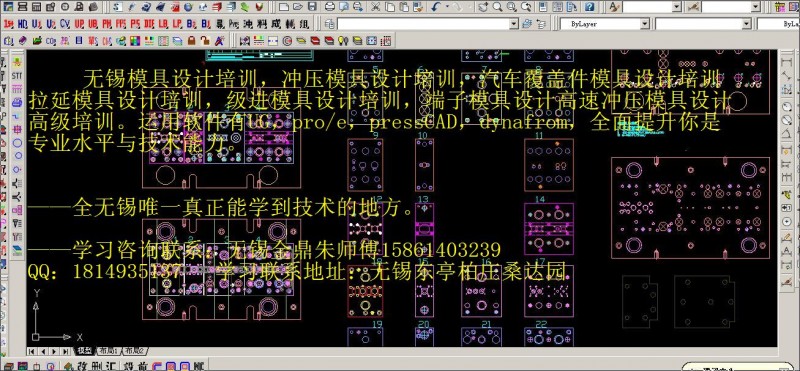
Task: Click the PressCAD HD toolbar icon
Action: coord(22,24)
